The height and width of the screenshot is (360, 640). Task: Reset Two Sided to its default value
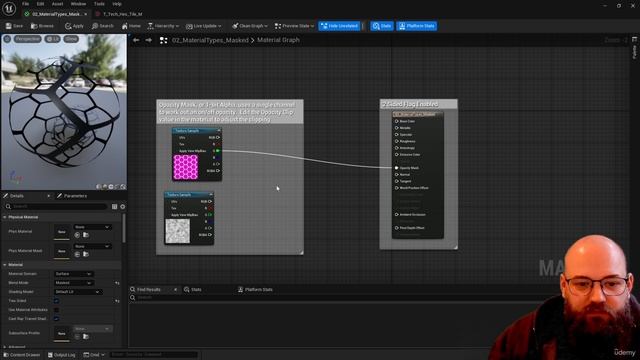point(117,301)
